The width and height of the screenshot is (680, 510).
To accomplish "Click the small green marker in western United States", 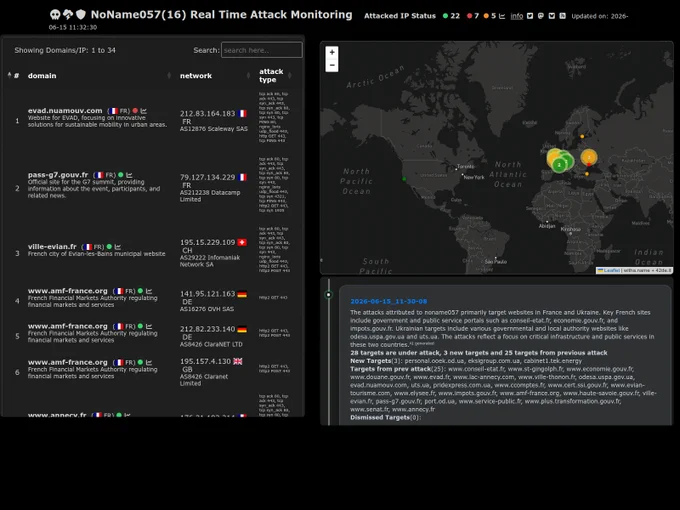I will (404, 179).
